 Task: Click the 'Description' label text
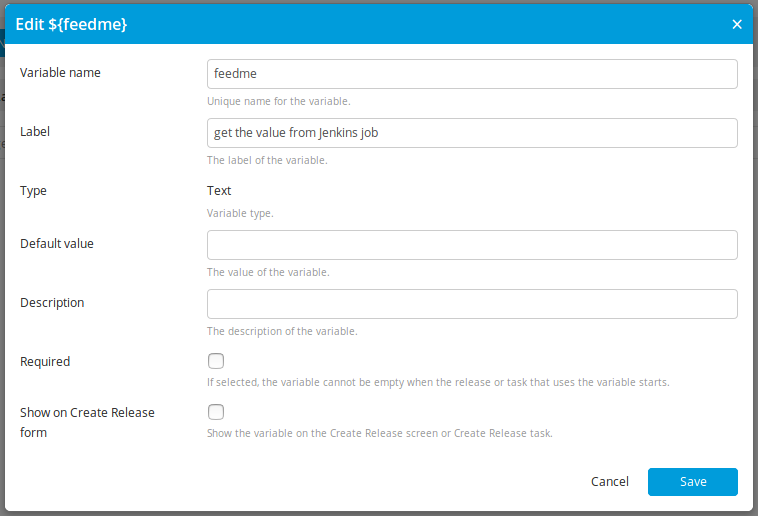(52, 303)
